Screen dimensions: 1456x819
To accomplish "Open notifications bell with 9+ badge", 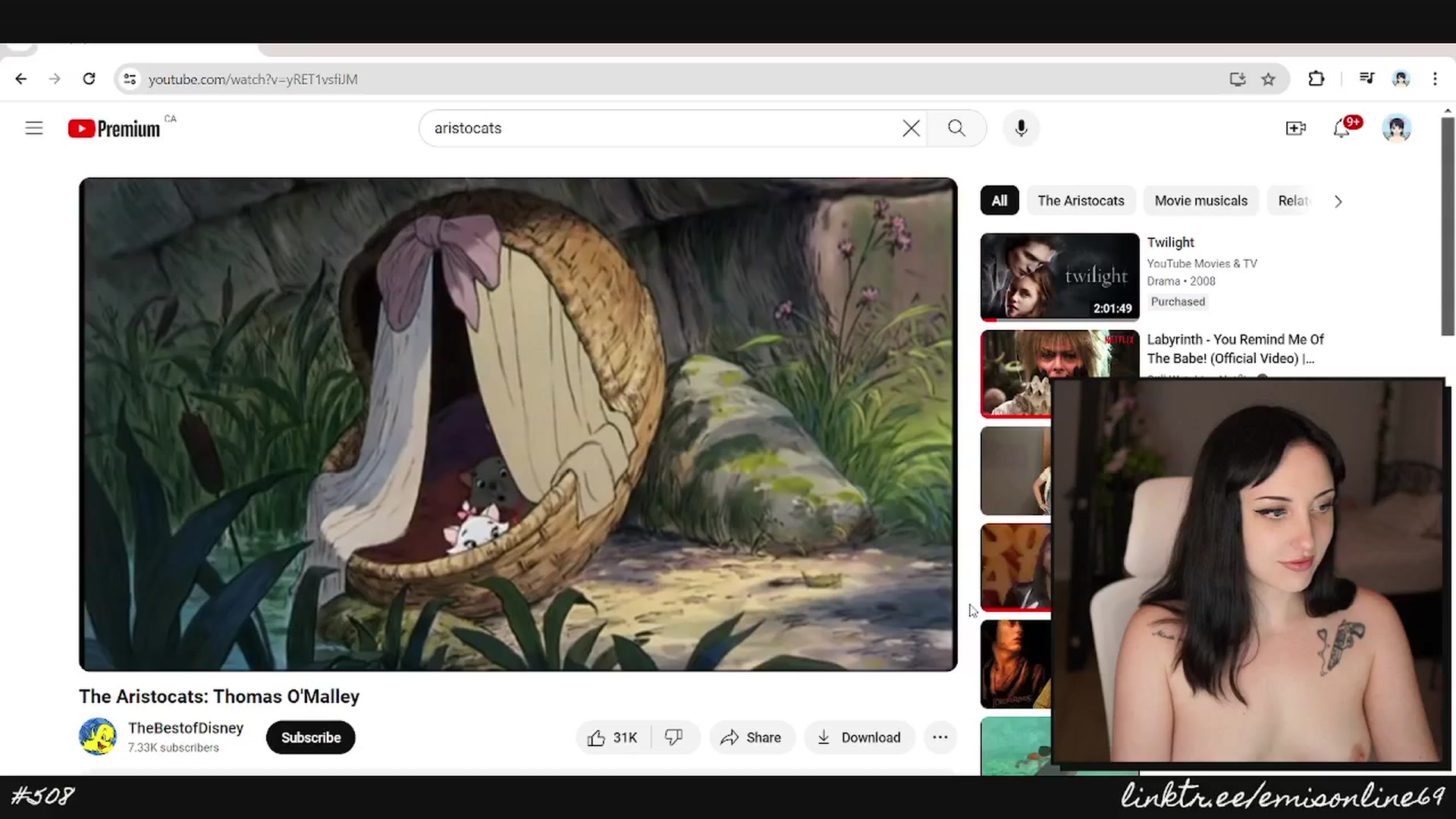I will tap(1343, 128).
